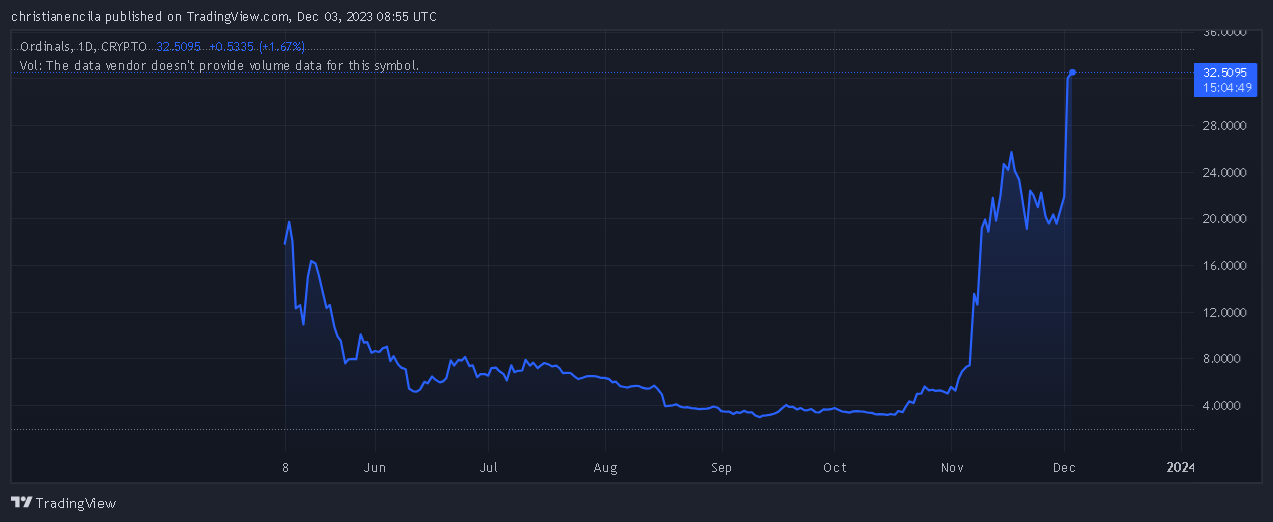Screen dimensions: 1273x522
Task: Click the latest price dot on the line
Action: [x=1072, y=72]
